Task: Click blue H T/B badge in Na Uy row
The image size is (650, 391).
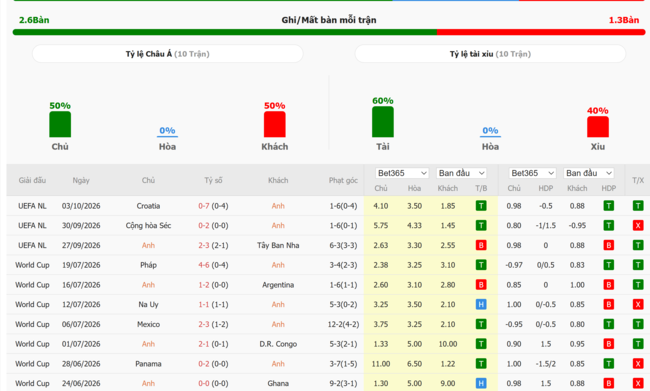Action: pyautogui.click(x=481, y=304)
